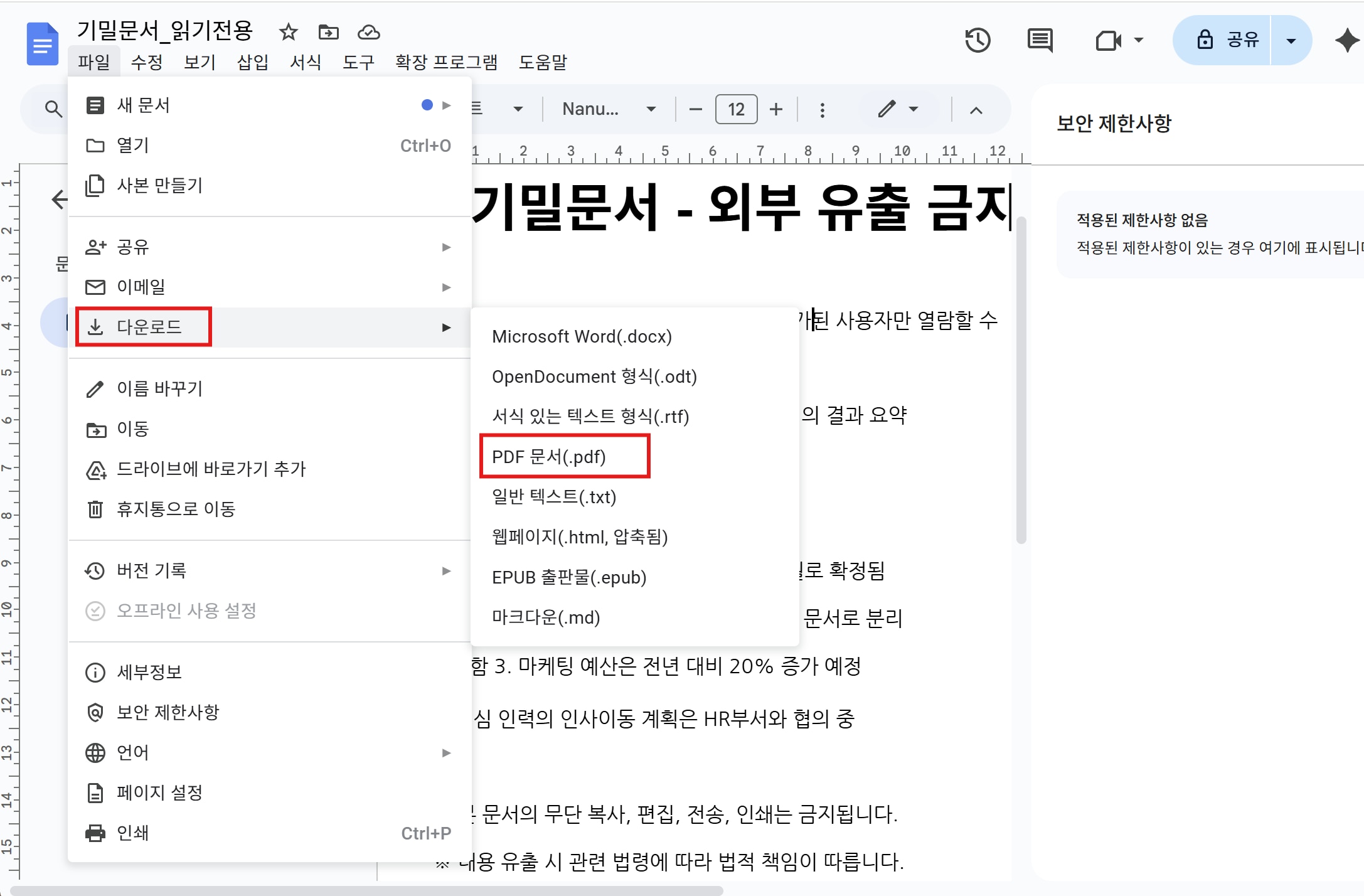Choose 이동 from the file menu
This screenshot has height=896, width=1364.
(270, 429)
